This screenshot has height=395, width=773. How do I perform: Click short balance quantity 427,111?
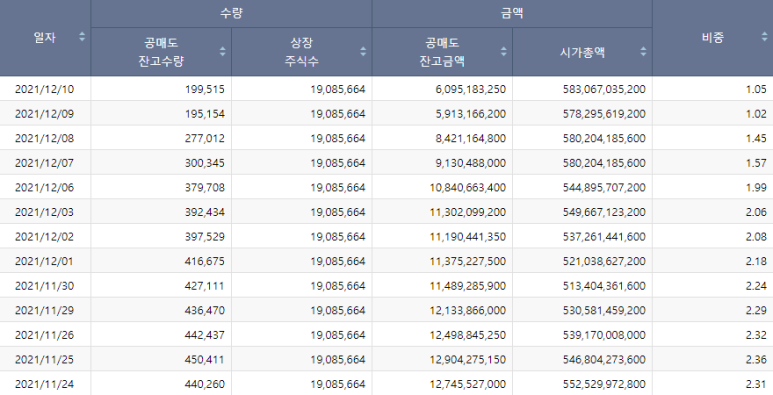pos(205,286)
